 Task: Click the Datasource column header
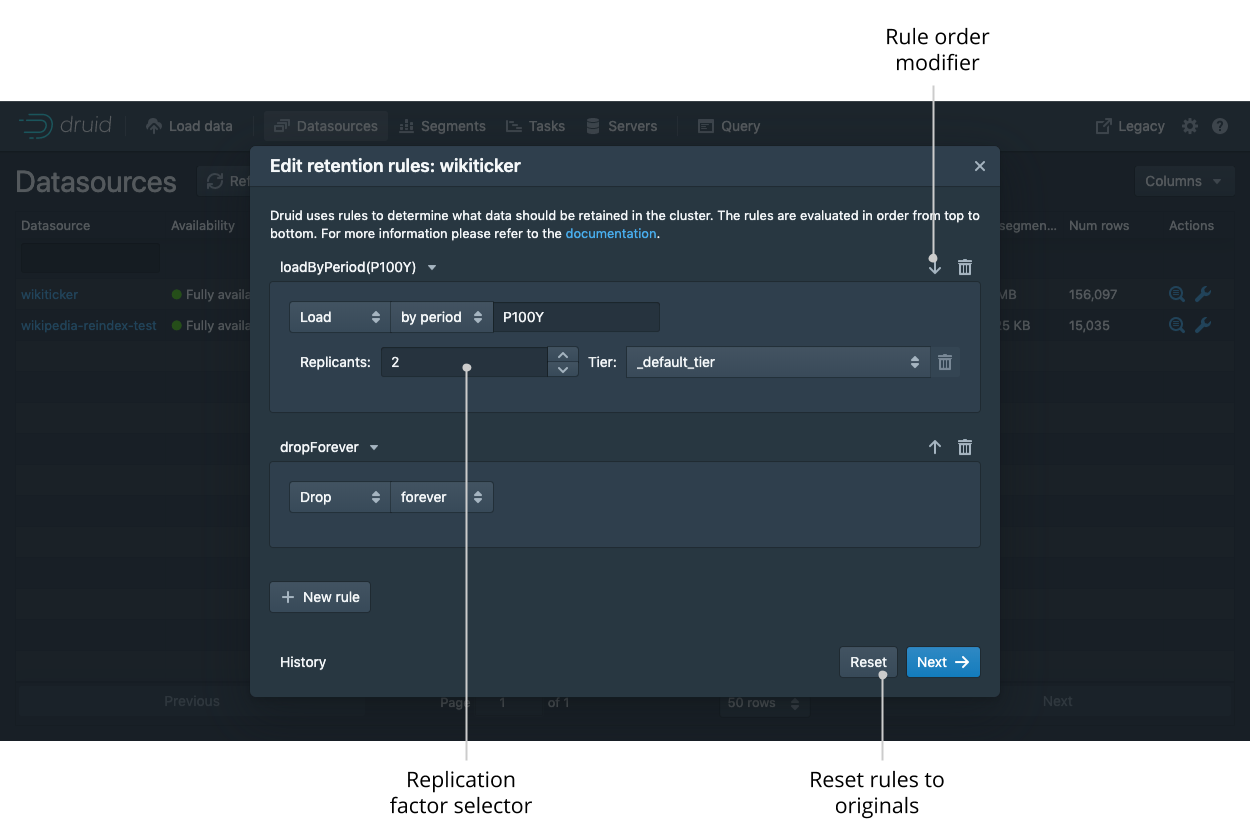[56, 226]
